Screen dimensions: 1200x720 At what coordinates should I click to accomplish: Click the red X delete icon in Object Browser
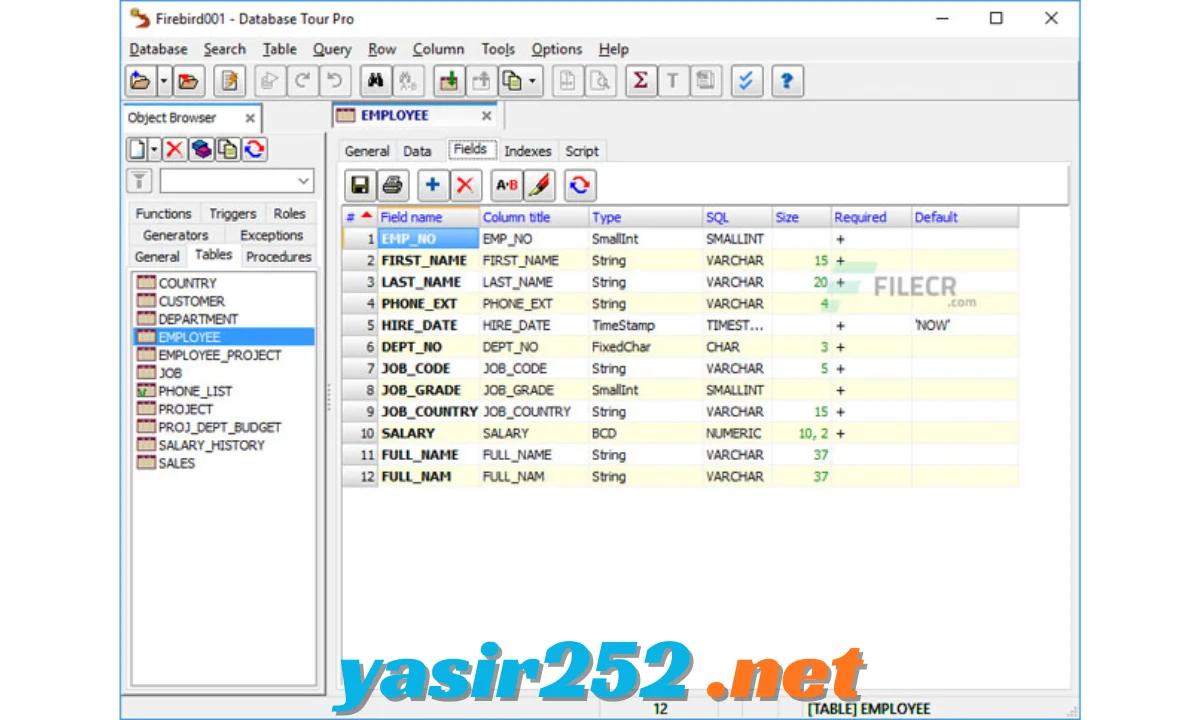[175, 149]
